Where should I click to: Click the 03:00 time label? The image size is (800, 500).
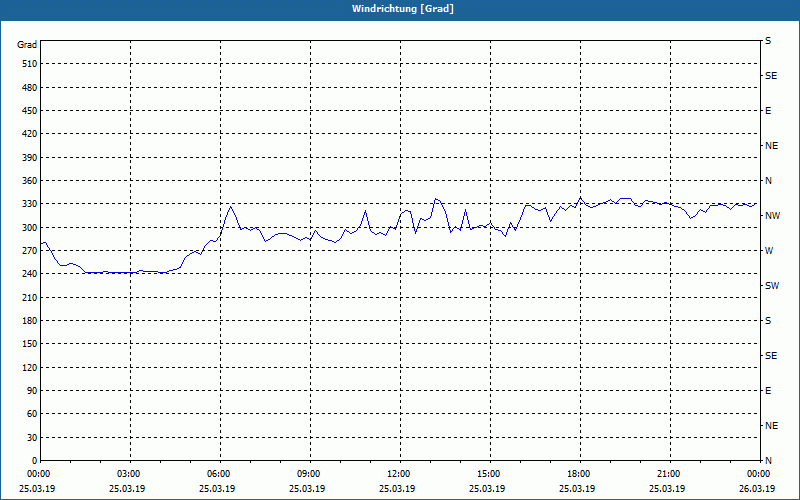(x=130, y=474)
